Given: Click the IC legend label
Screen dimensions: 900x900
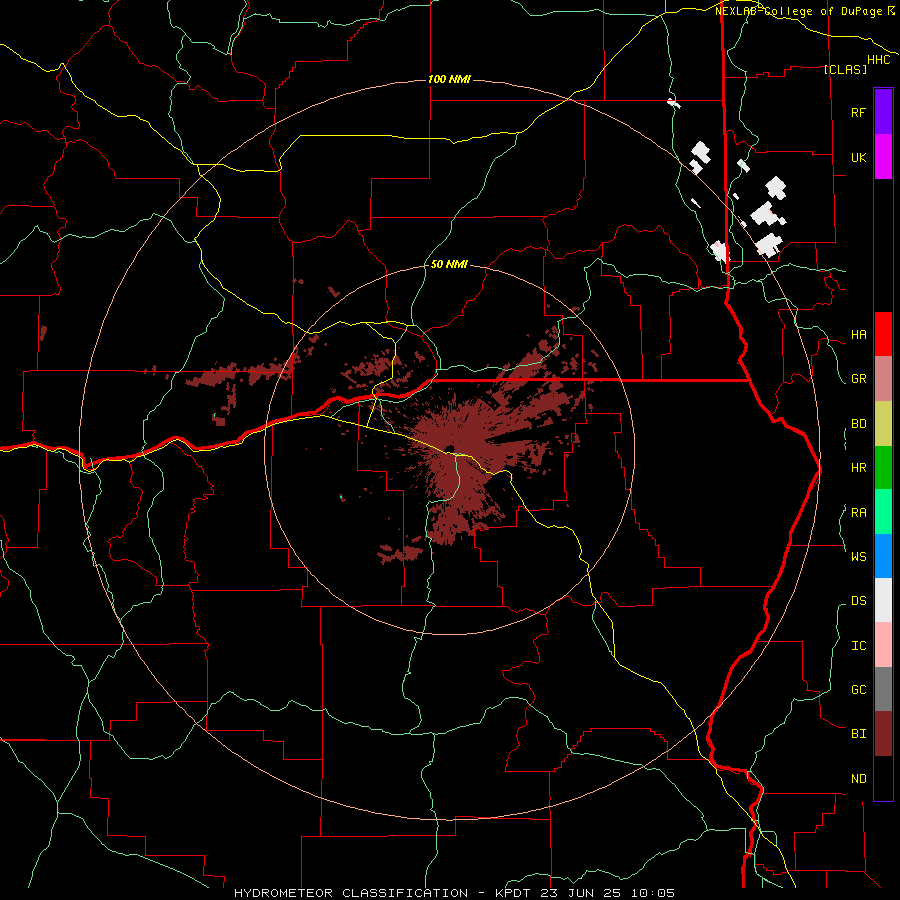Looking at the screenshot, I should tap(859, 646).
